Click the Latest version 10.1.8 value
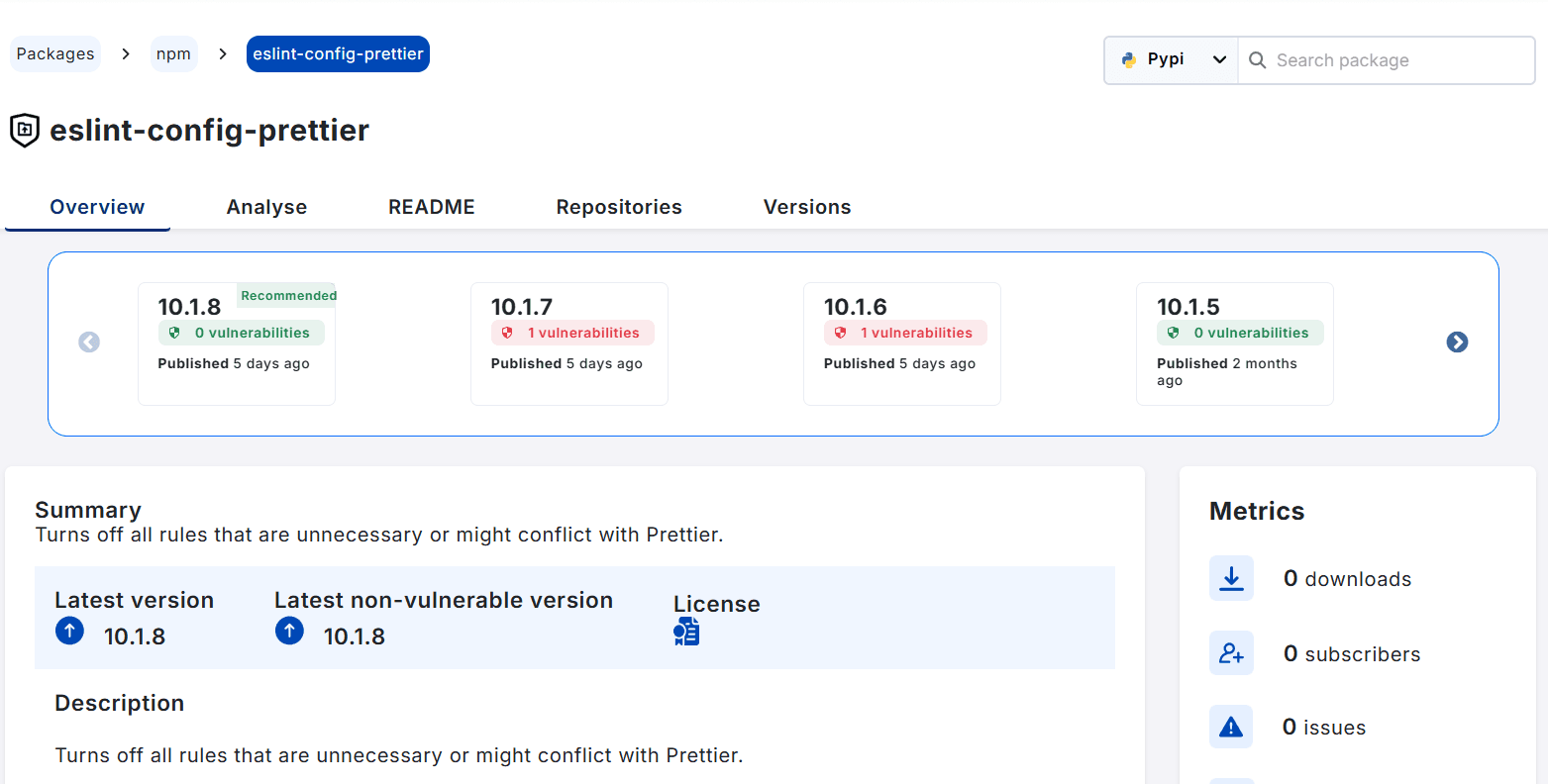The height and width of the screenshot is (784, 1548). [135, 637]
